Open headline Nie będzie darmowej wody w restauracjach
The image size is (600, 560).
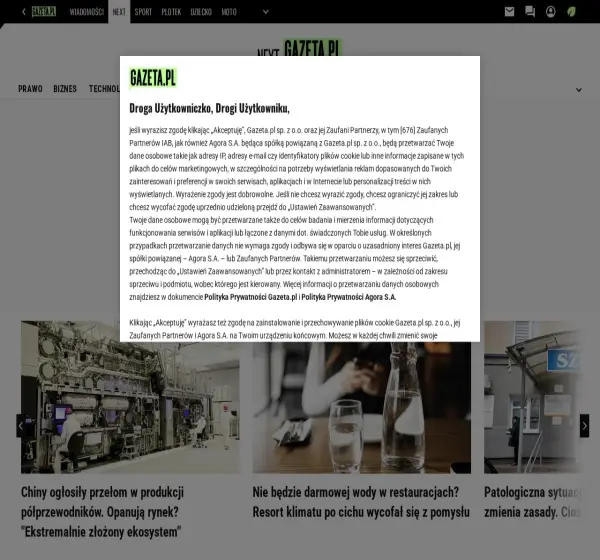point(361,502)
